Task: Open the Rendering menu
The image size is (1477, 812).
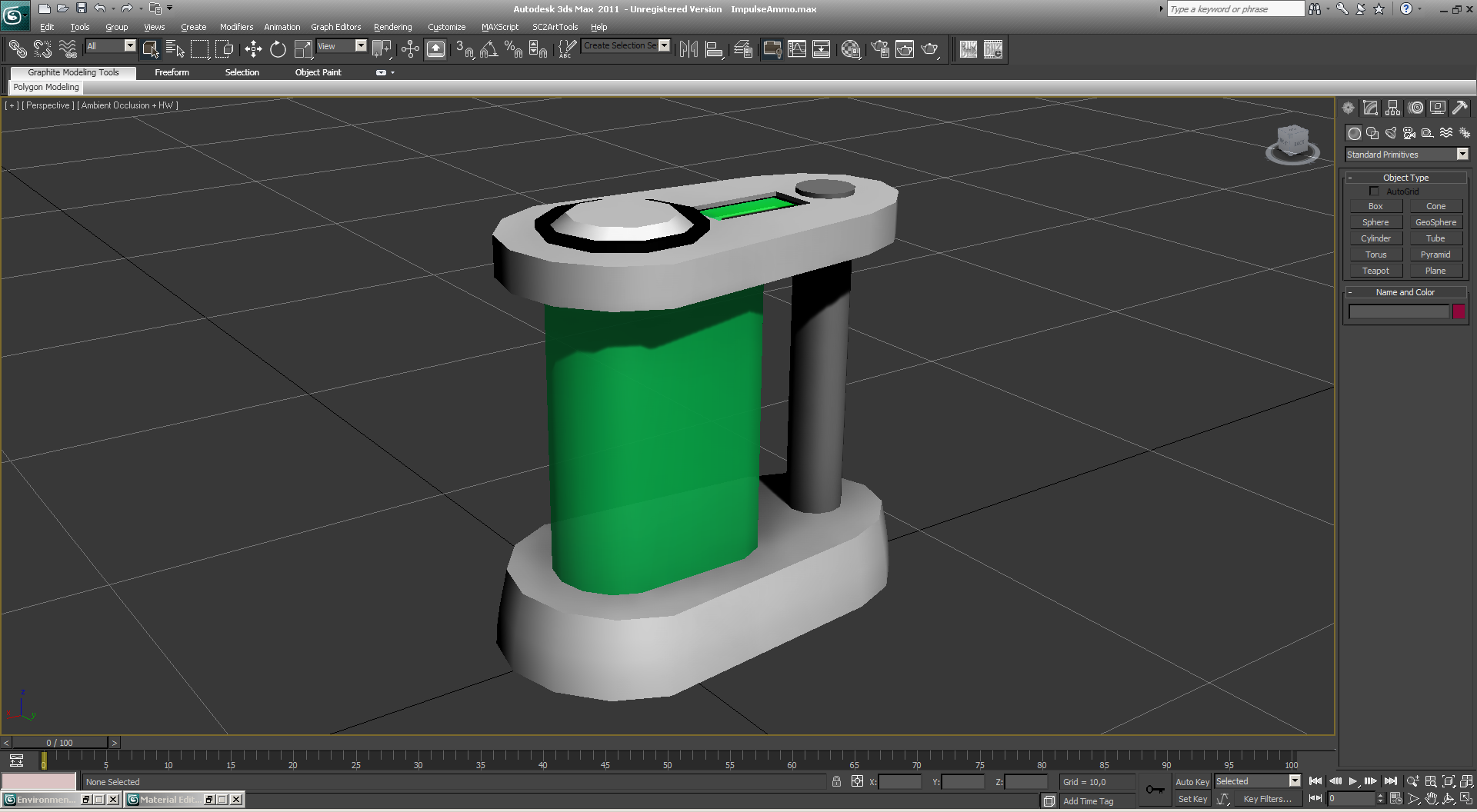Action: click(x=392, y=27)
